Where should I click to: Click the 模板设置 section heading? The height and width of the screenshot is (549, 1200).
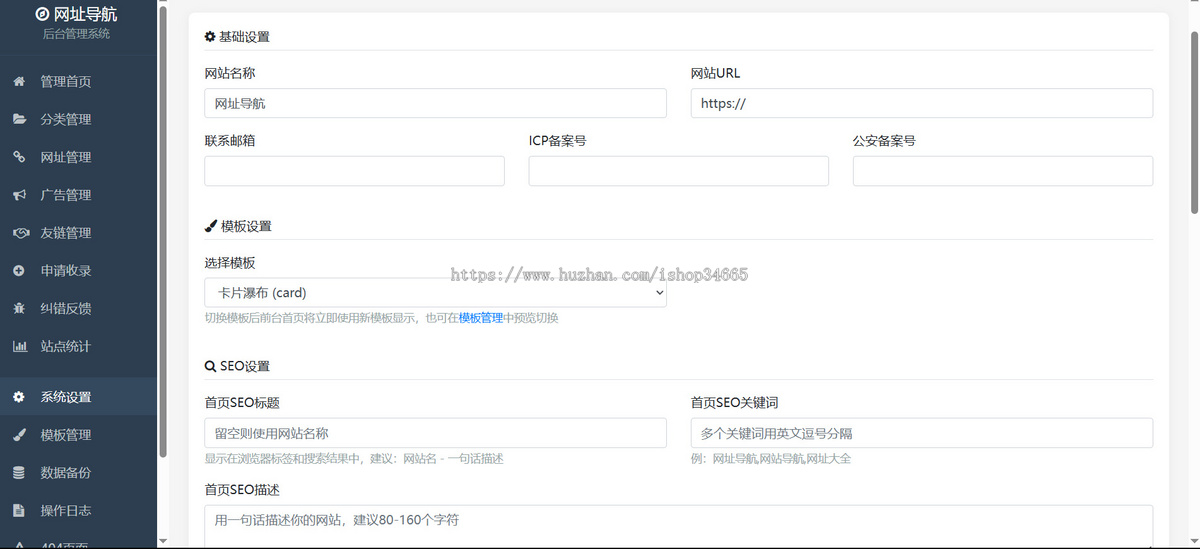pos(238,226)
